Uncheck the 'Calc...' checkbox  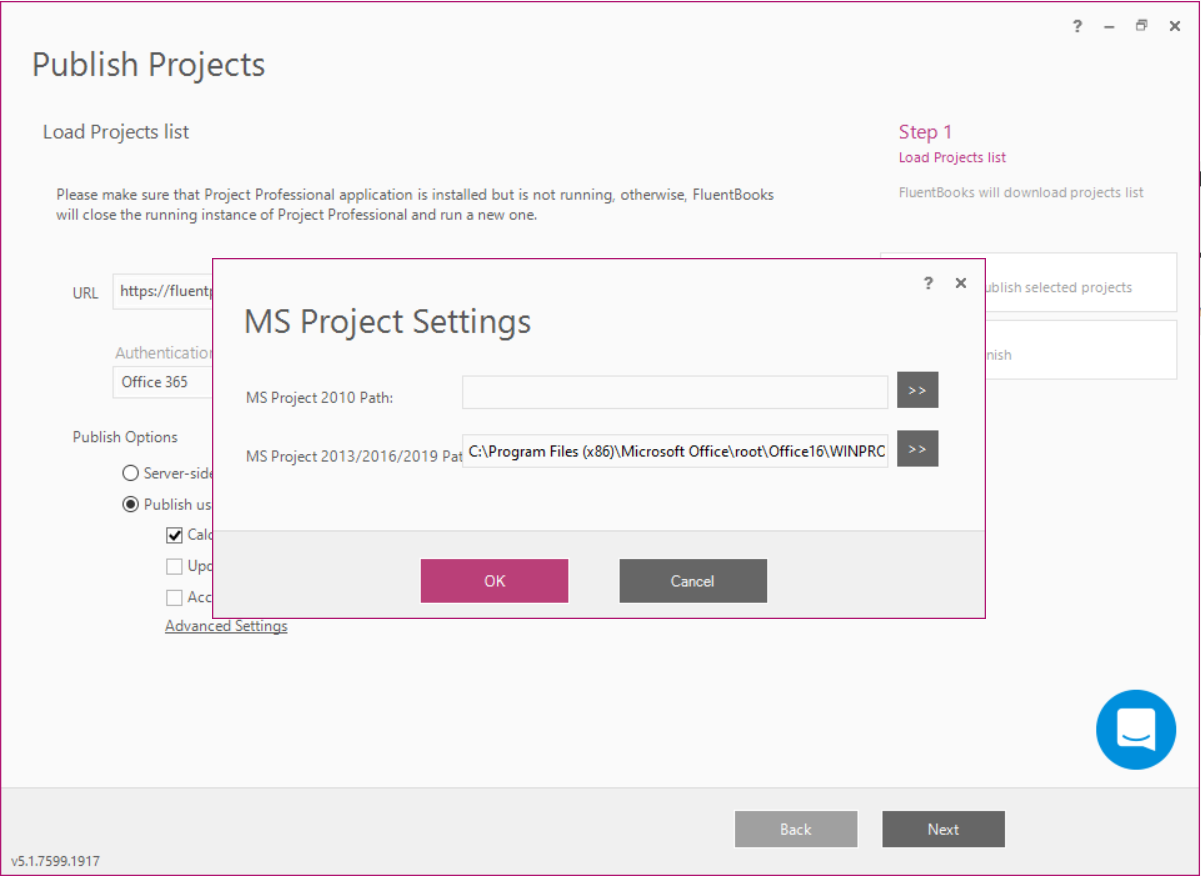(174, 535)
